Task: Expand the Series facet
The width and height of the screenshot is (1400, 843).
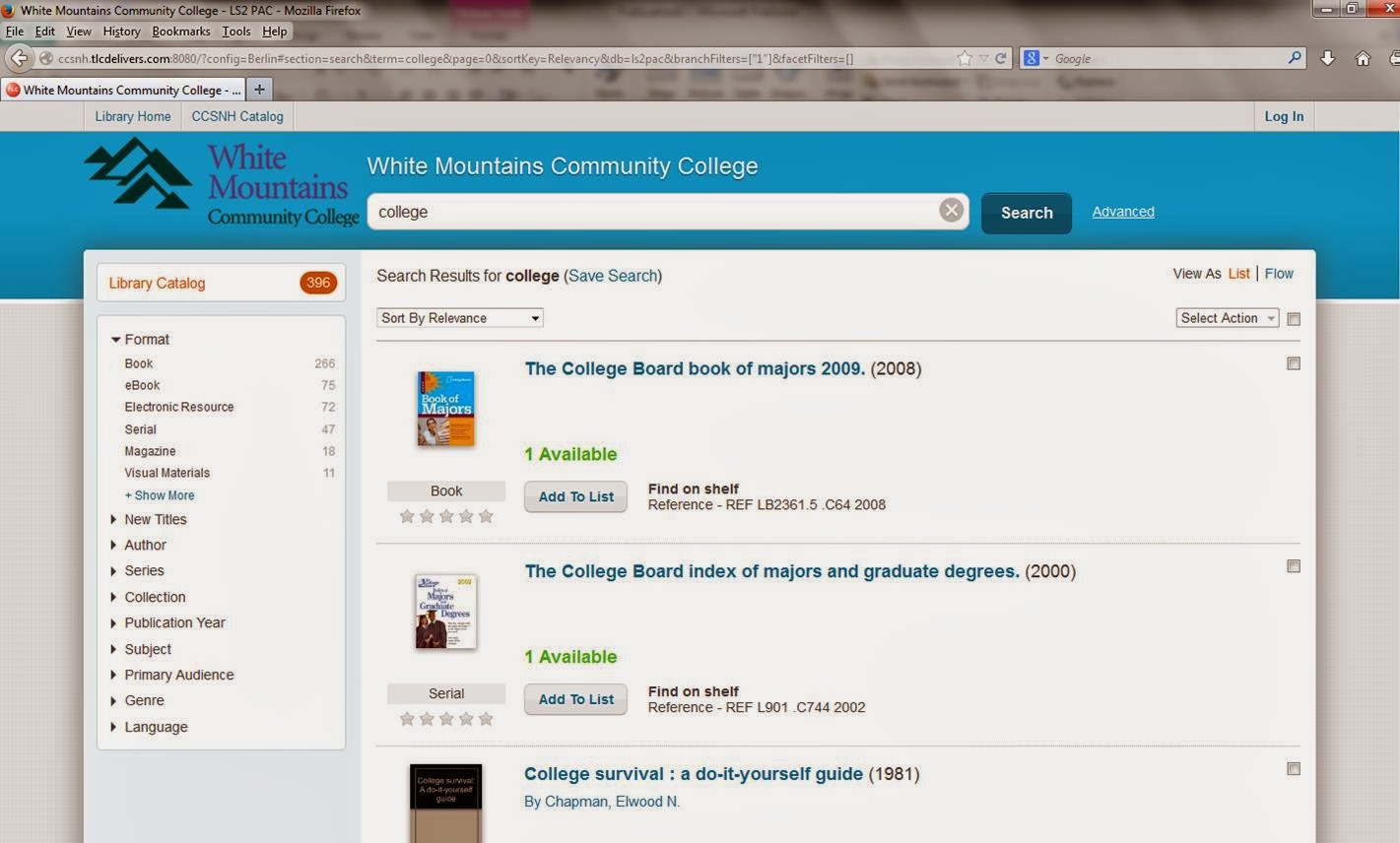Action: [137, 570]
